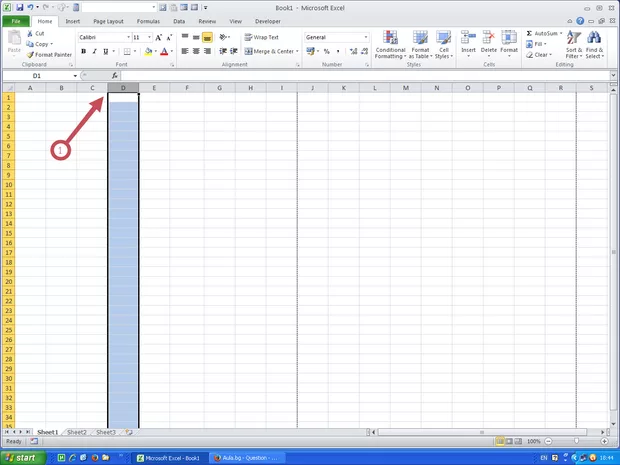Apply the red Font Color
The image size is (620, 465).
point(164,51)
